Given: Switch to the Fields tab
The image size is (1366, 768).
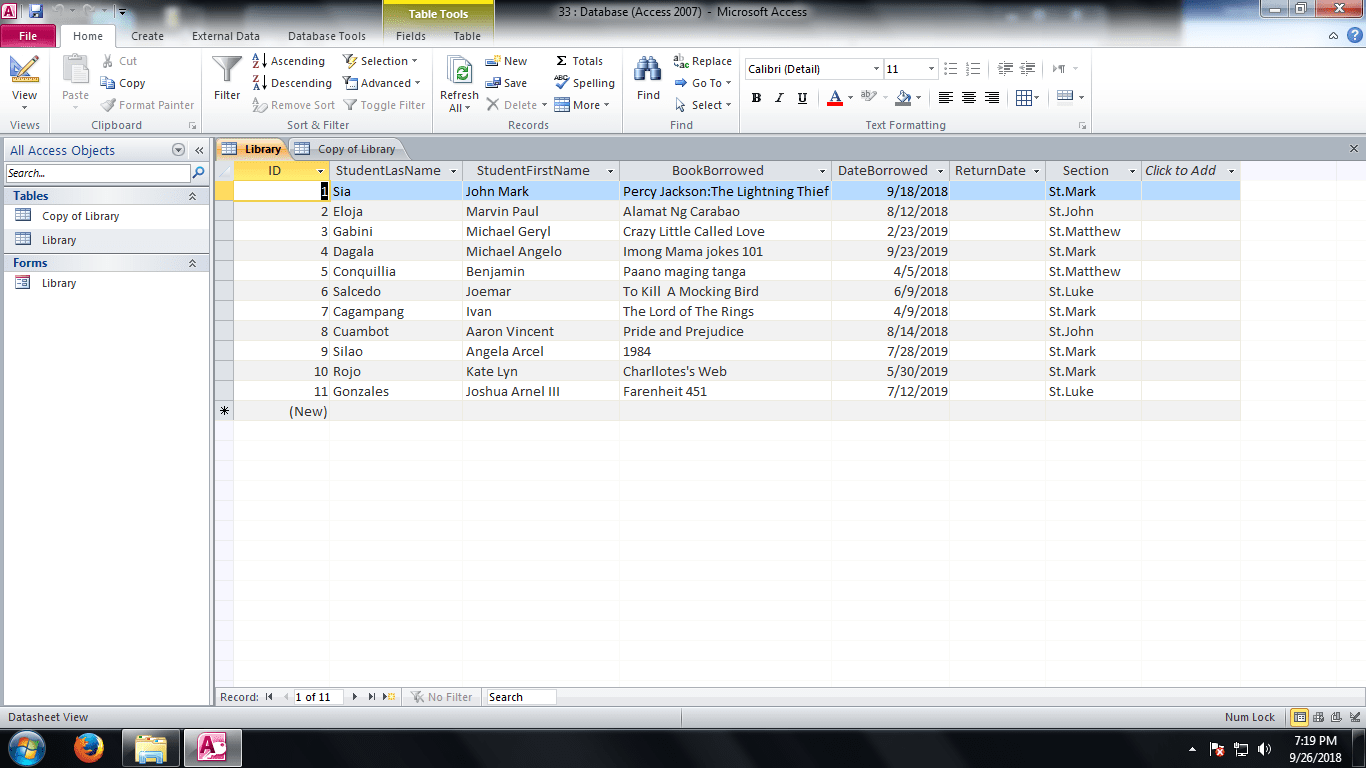Looking at the screenshot, I should (411, 36).
